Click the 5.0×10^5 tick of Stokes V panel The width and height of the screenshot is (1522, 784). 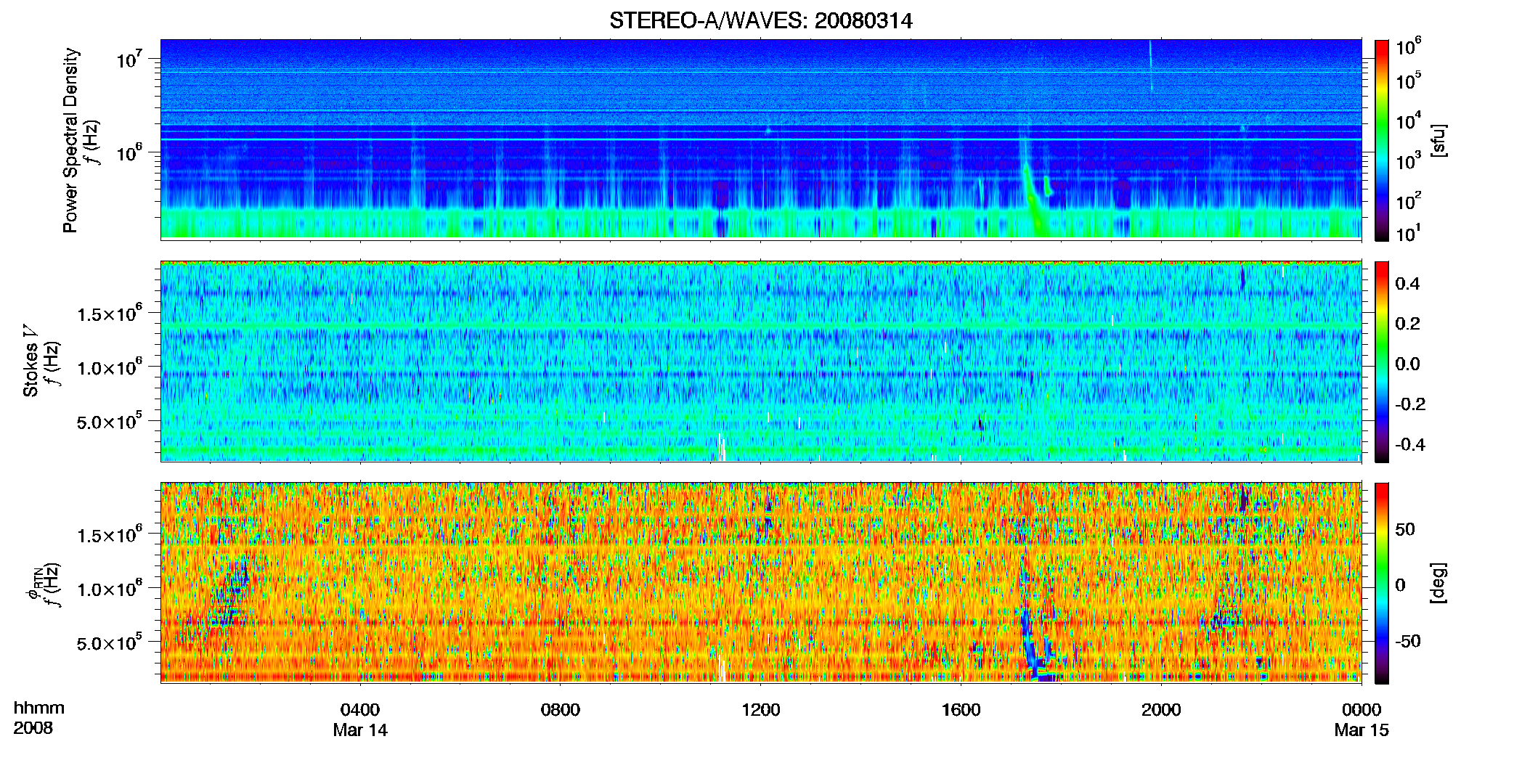click(x=110, y=421)
